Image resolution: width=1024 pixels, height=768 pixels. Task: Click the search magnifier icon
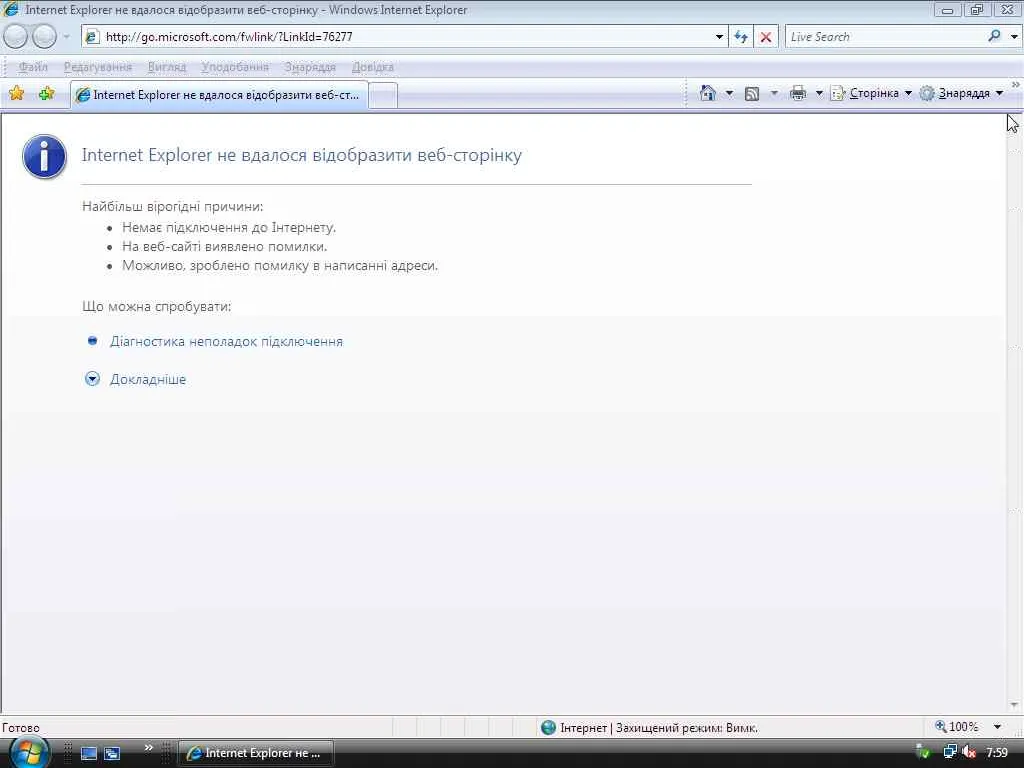[x=995, y=37]
